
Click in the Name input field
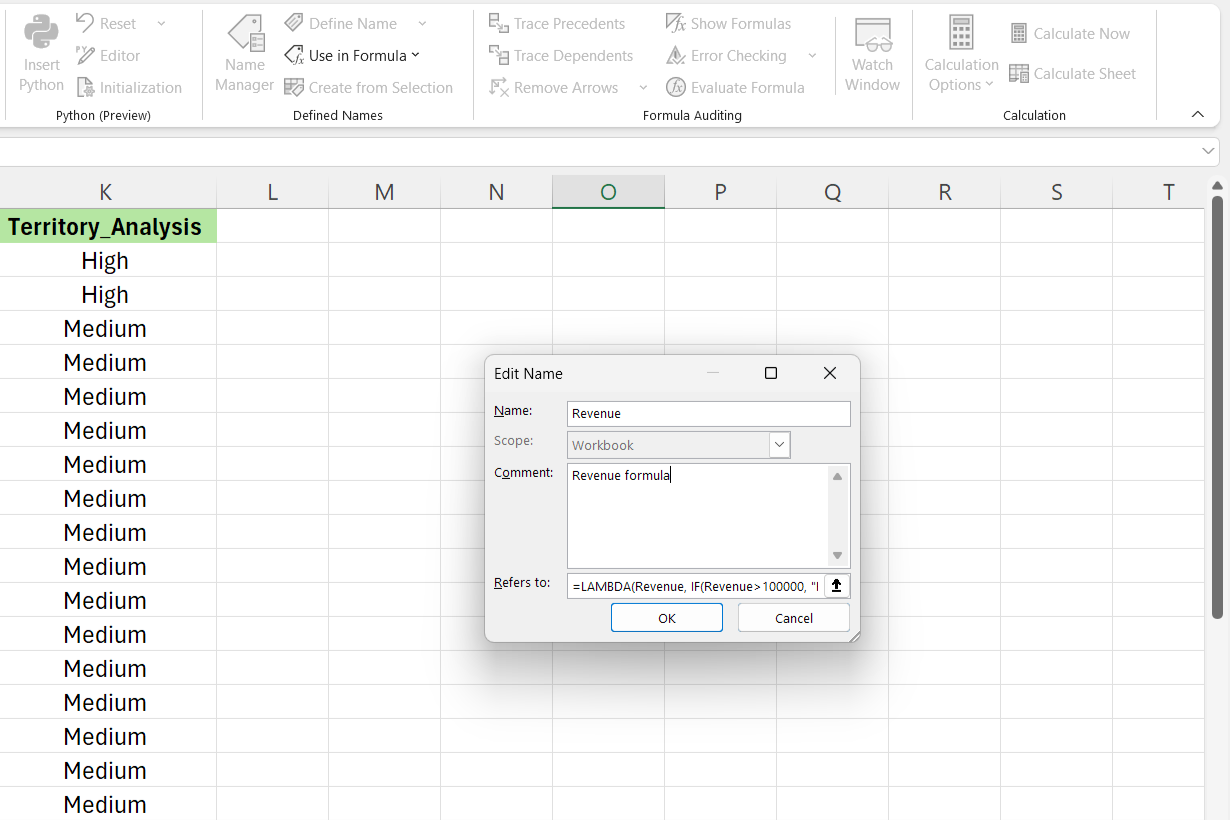pyautogui.click(x=708, y=413)
